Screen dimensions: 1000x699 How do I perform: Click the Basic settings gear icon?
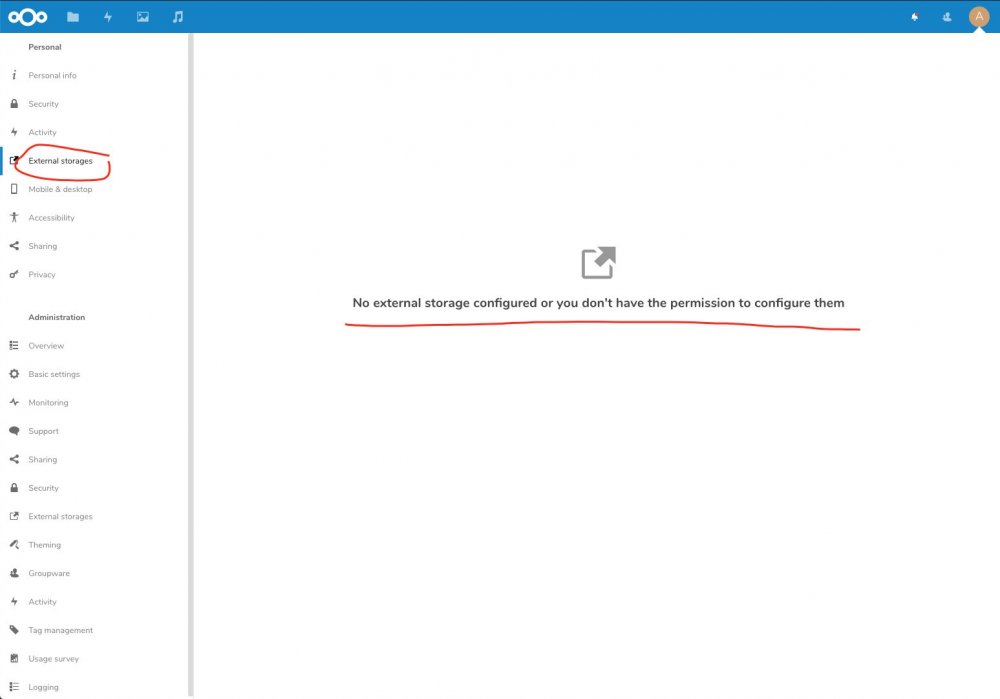[x=14, y=374]
